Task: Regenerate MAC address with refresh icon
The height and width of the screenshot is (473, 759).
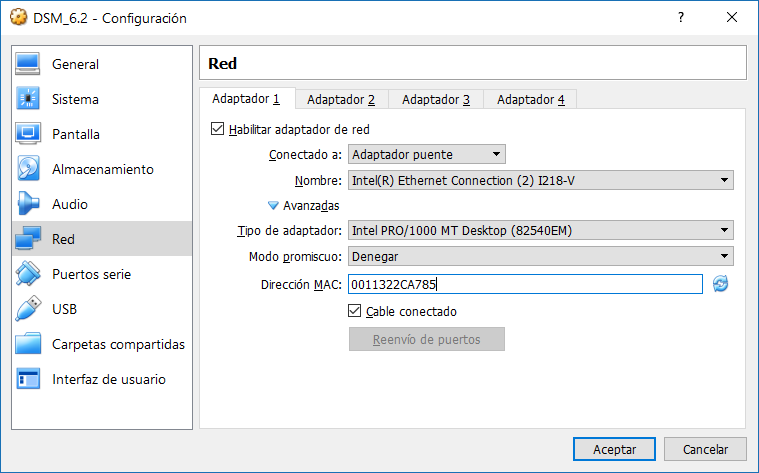Action: 720,284
